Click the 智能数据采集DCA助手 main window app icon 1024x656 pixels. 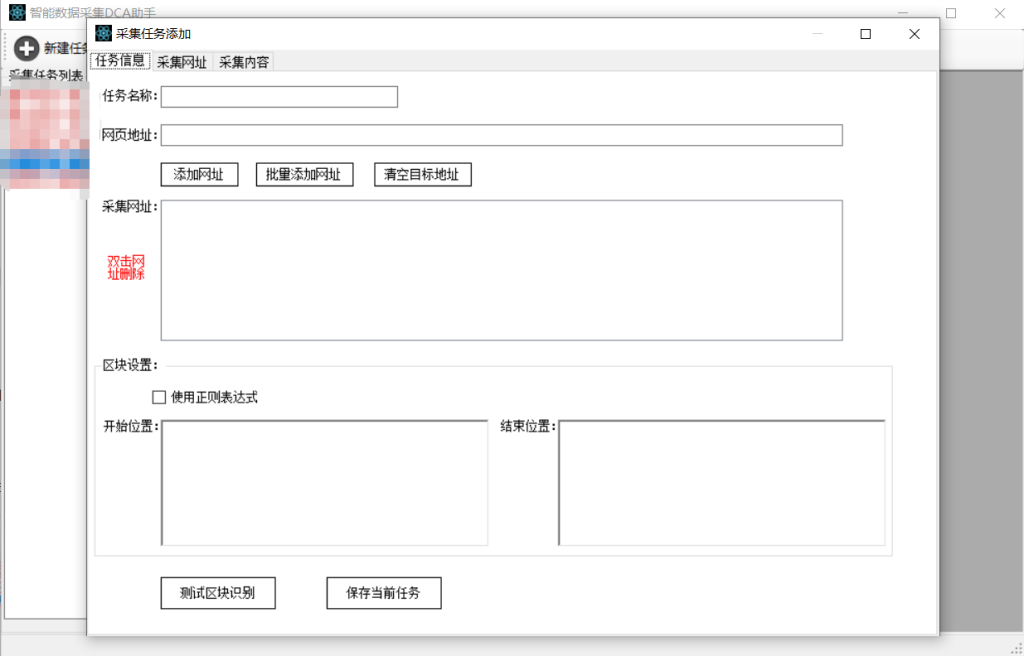tap(17, 13)
